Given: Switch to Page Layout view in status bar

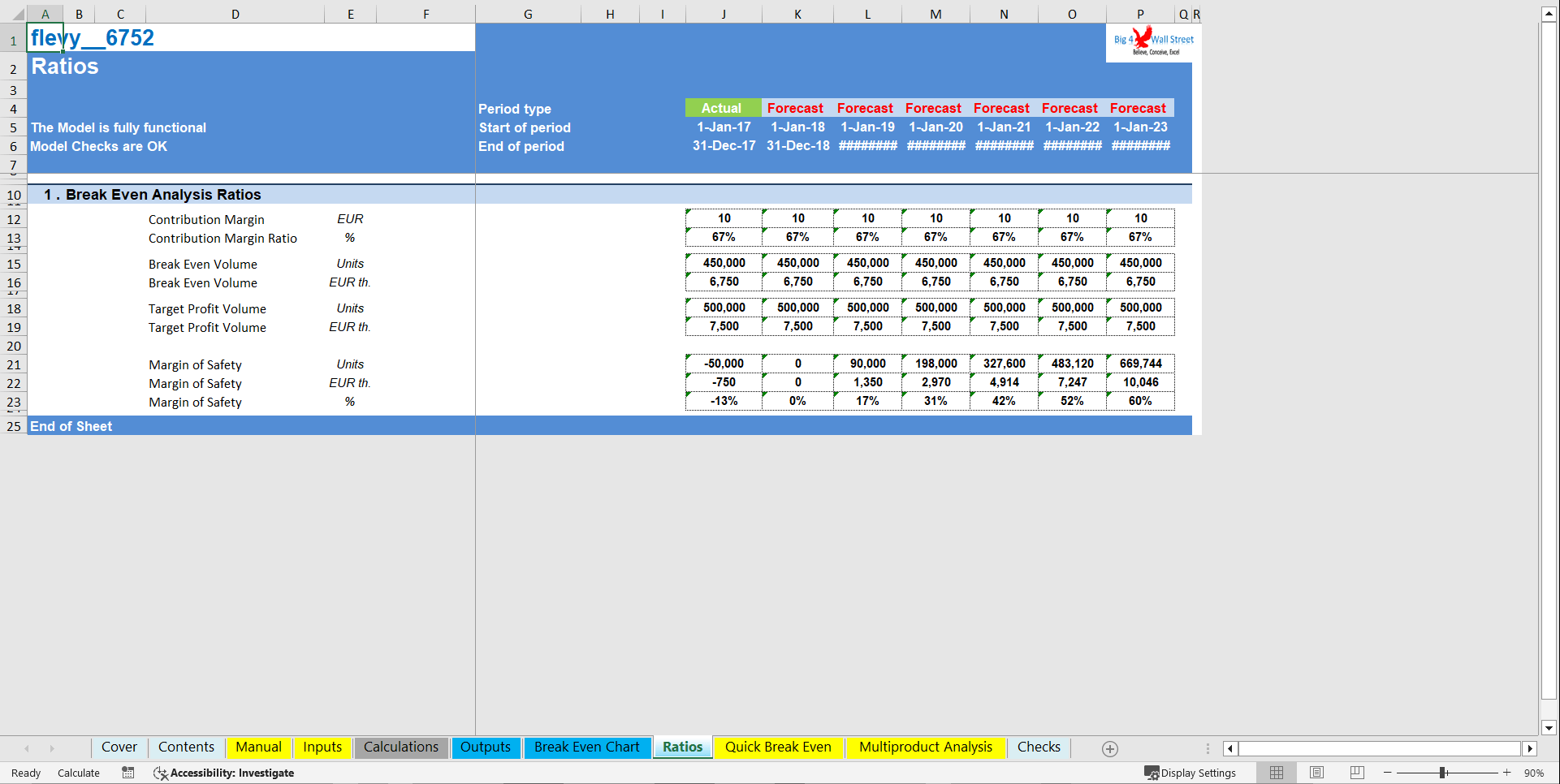Looking at the screenshot, I should pyautogui.click(x=1316, y=773).
